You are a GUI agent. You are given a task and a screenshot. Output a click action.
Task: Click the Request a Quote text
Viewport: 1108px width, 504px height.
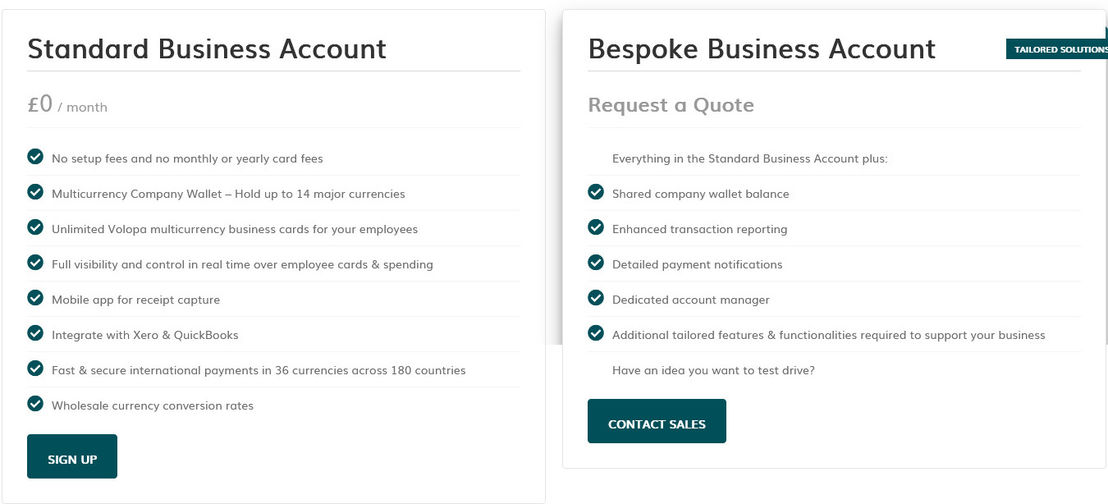[x=671, y=105]
